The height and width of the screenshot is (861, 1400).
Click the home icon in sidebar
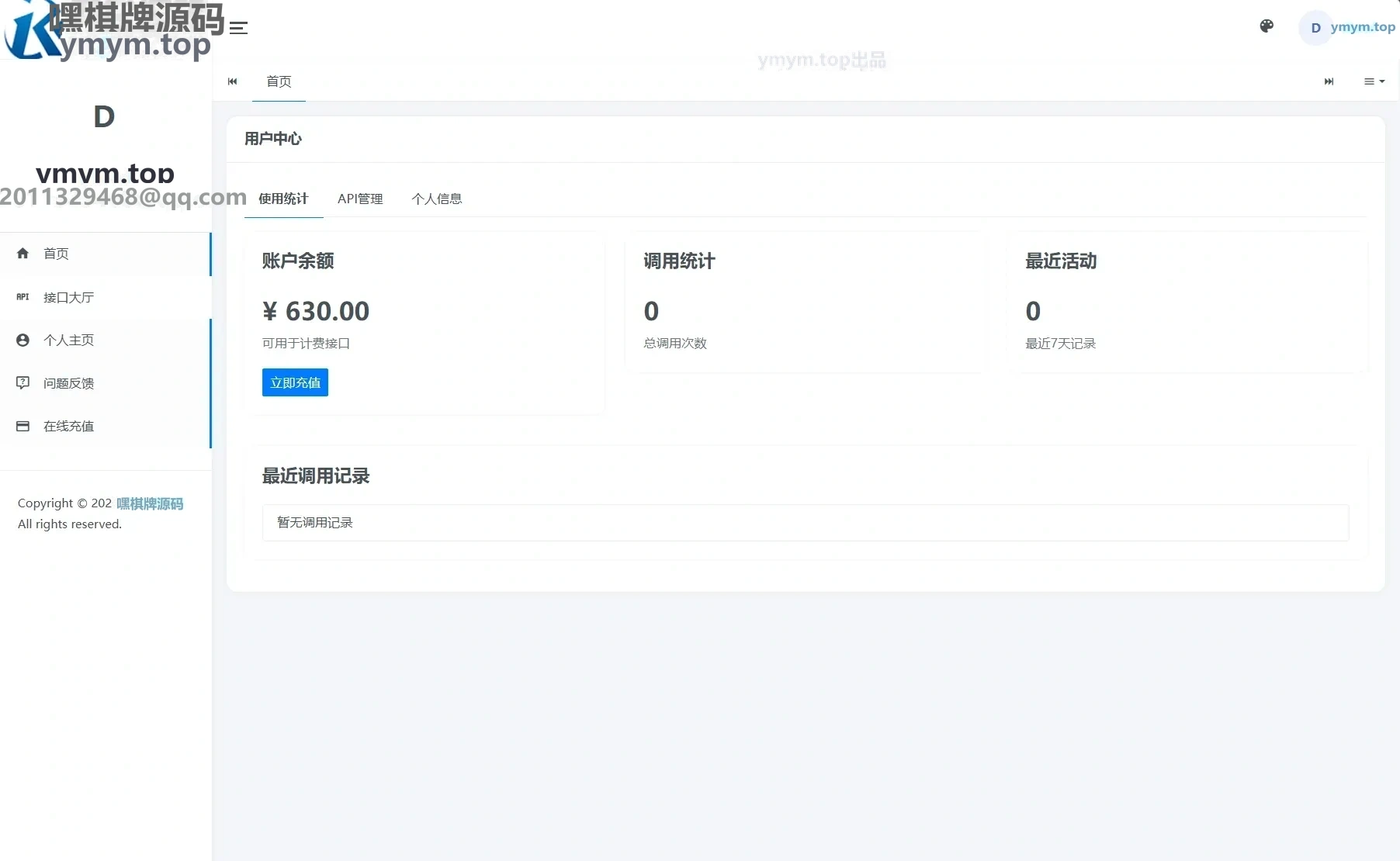coord(23,254)
